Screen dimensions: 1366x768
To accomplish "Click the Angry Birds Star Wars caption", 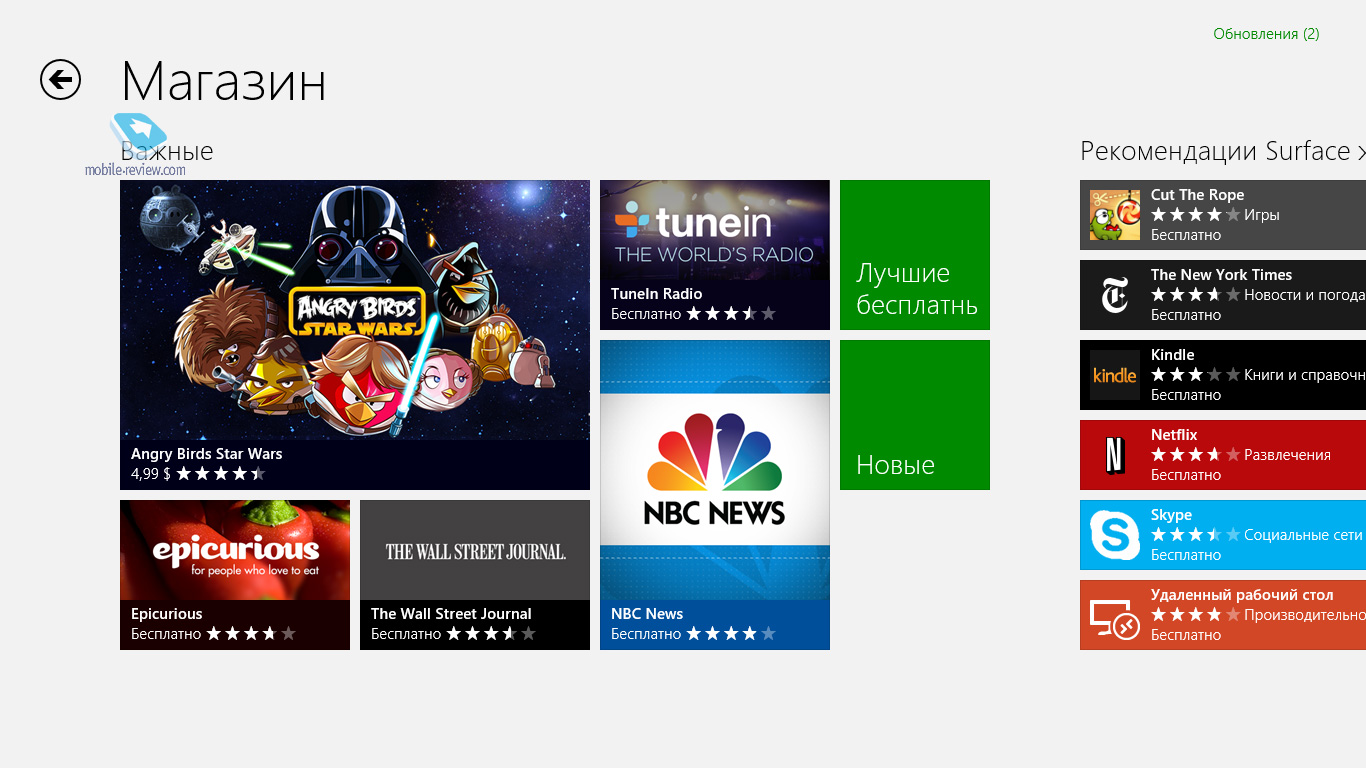I will (207, 454).
